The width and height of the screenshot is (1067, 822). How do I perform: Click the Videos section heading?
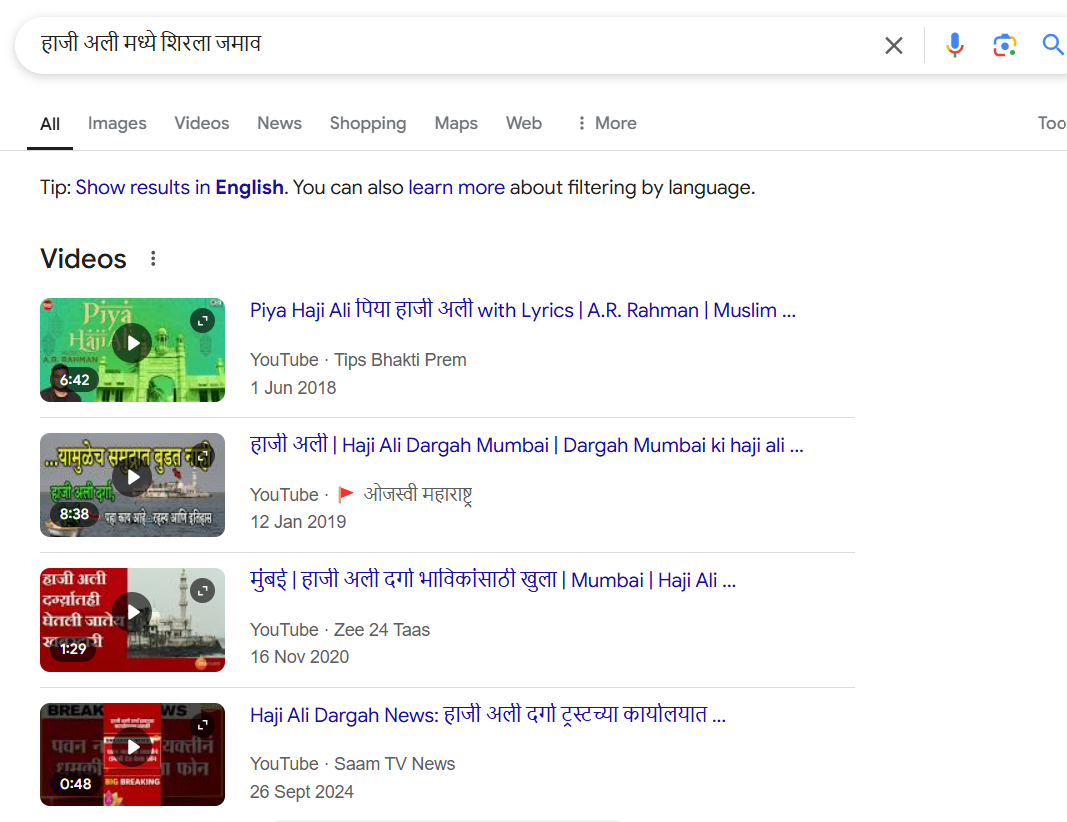[83, 259]
